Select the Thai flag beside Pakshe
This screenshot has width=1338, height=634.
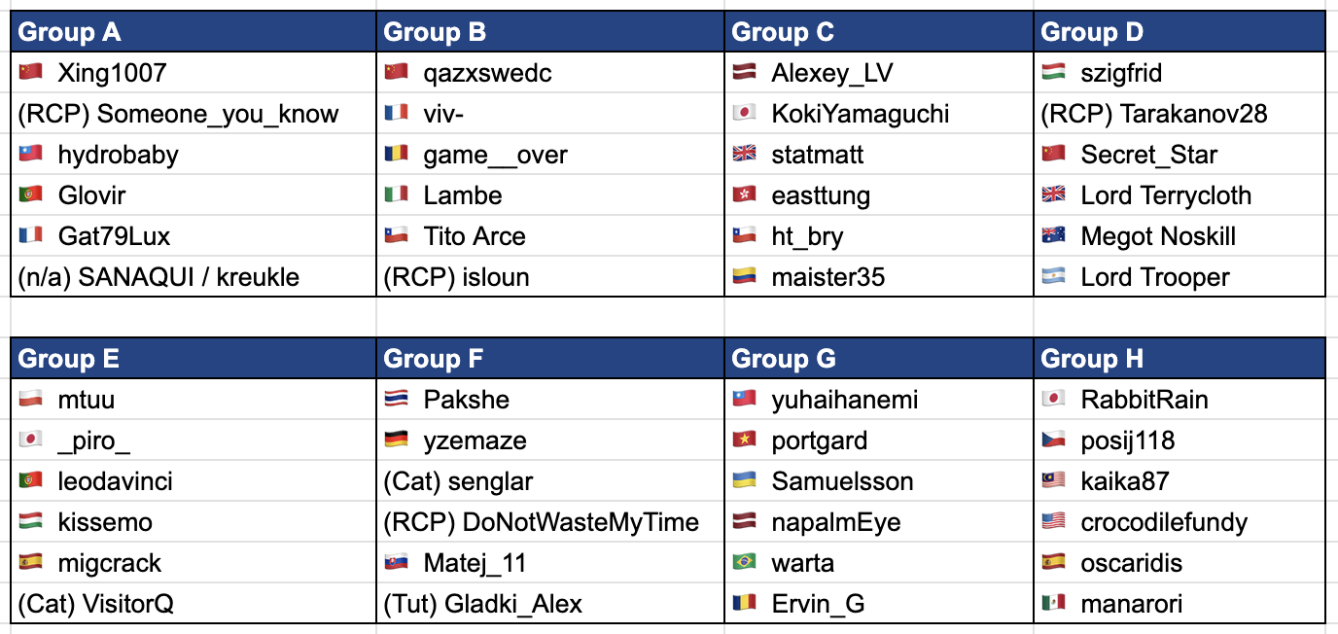[x=396, y=399]
